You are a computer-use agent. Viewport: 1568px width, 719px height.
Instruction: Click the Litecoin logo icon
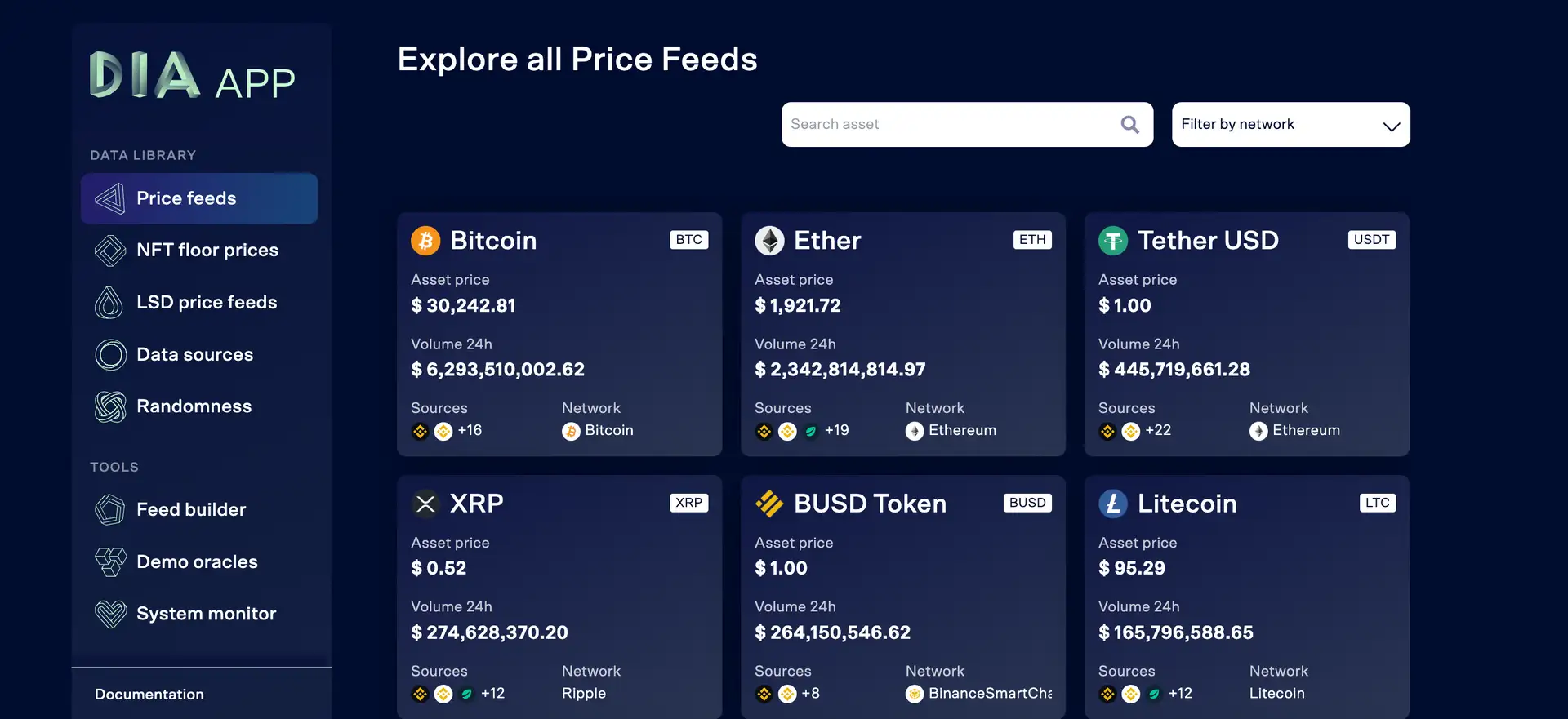[x=1112, y=504]
